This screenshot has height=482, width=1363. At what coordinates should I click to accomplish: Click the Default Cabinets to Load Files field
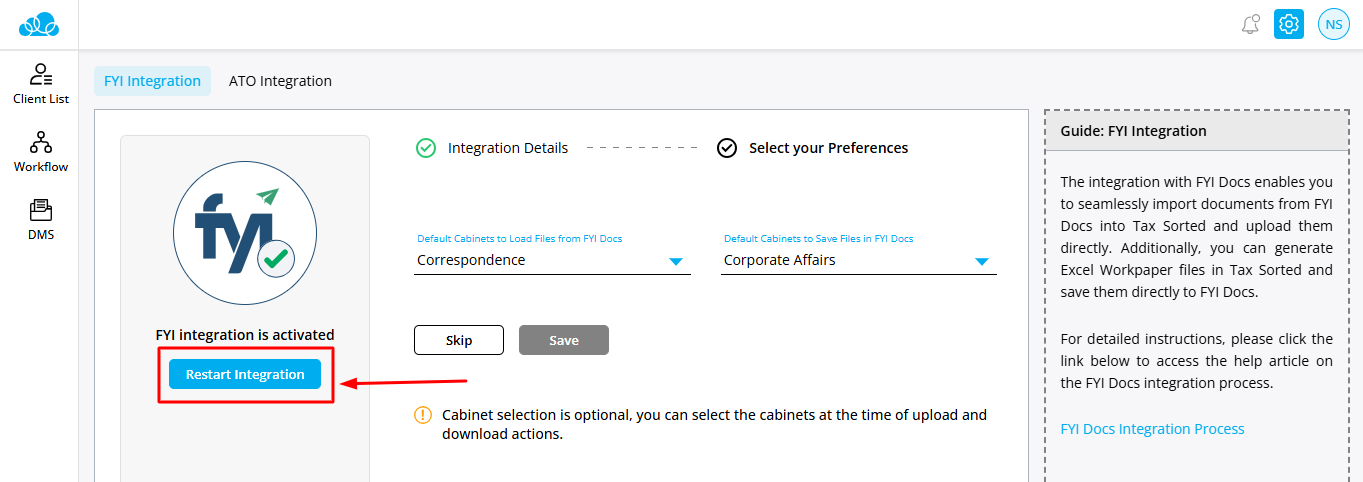click(x=540, y=260)
